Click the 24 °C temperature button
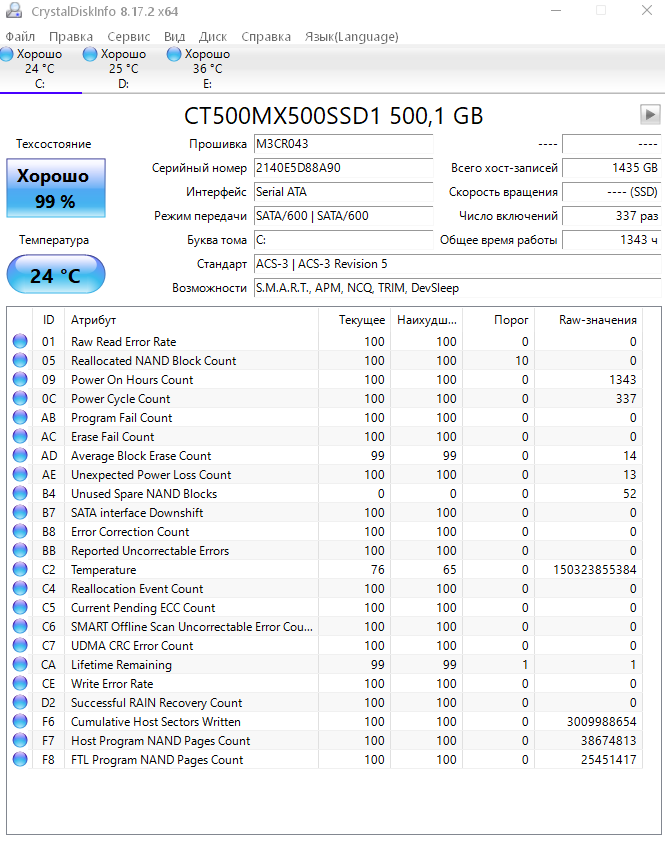665x841 pixels. coord(56,275)
